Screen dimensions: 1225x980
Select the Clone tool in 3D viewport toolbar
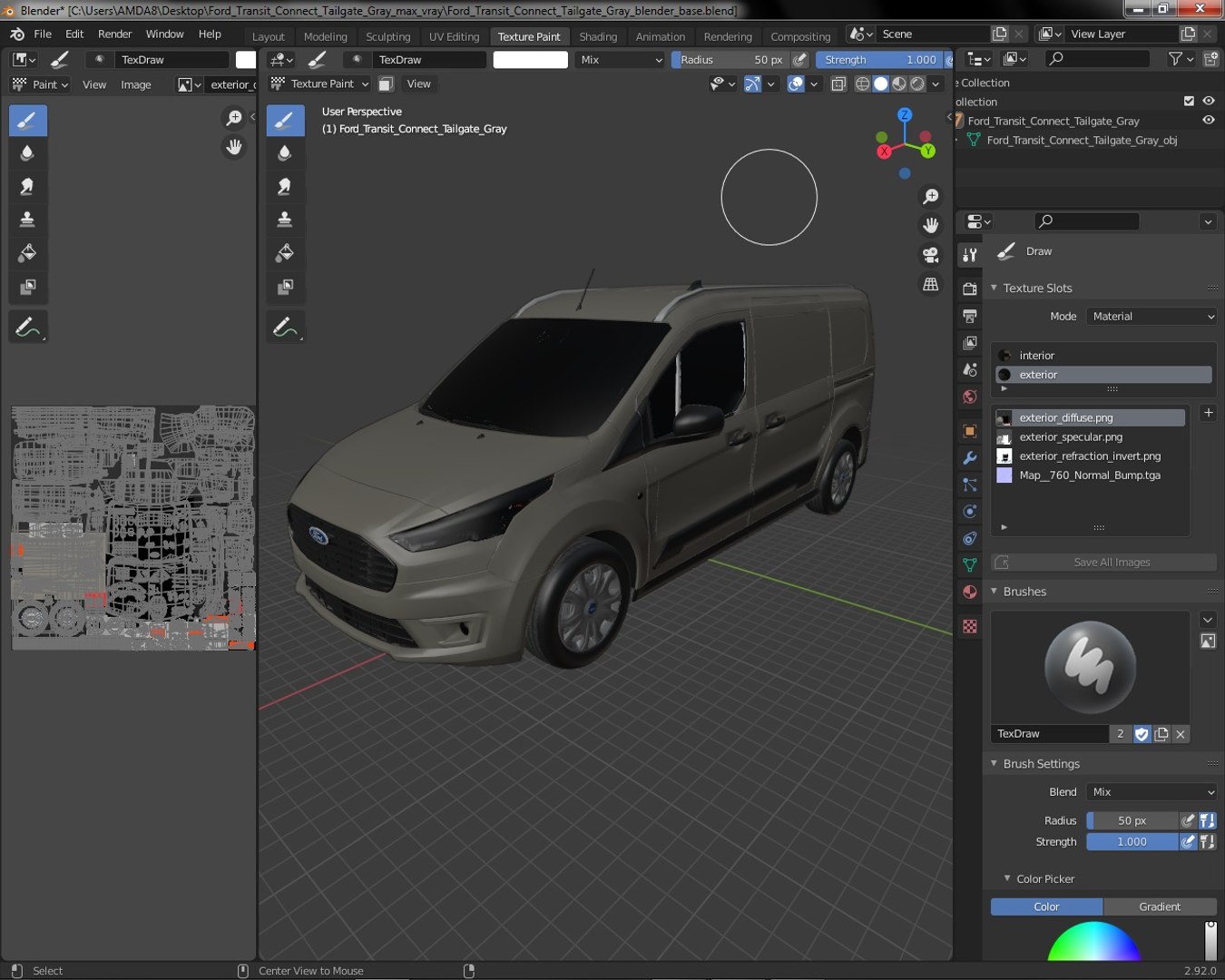pos(285,219)
